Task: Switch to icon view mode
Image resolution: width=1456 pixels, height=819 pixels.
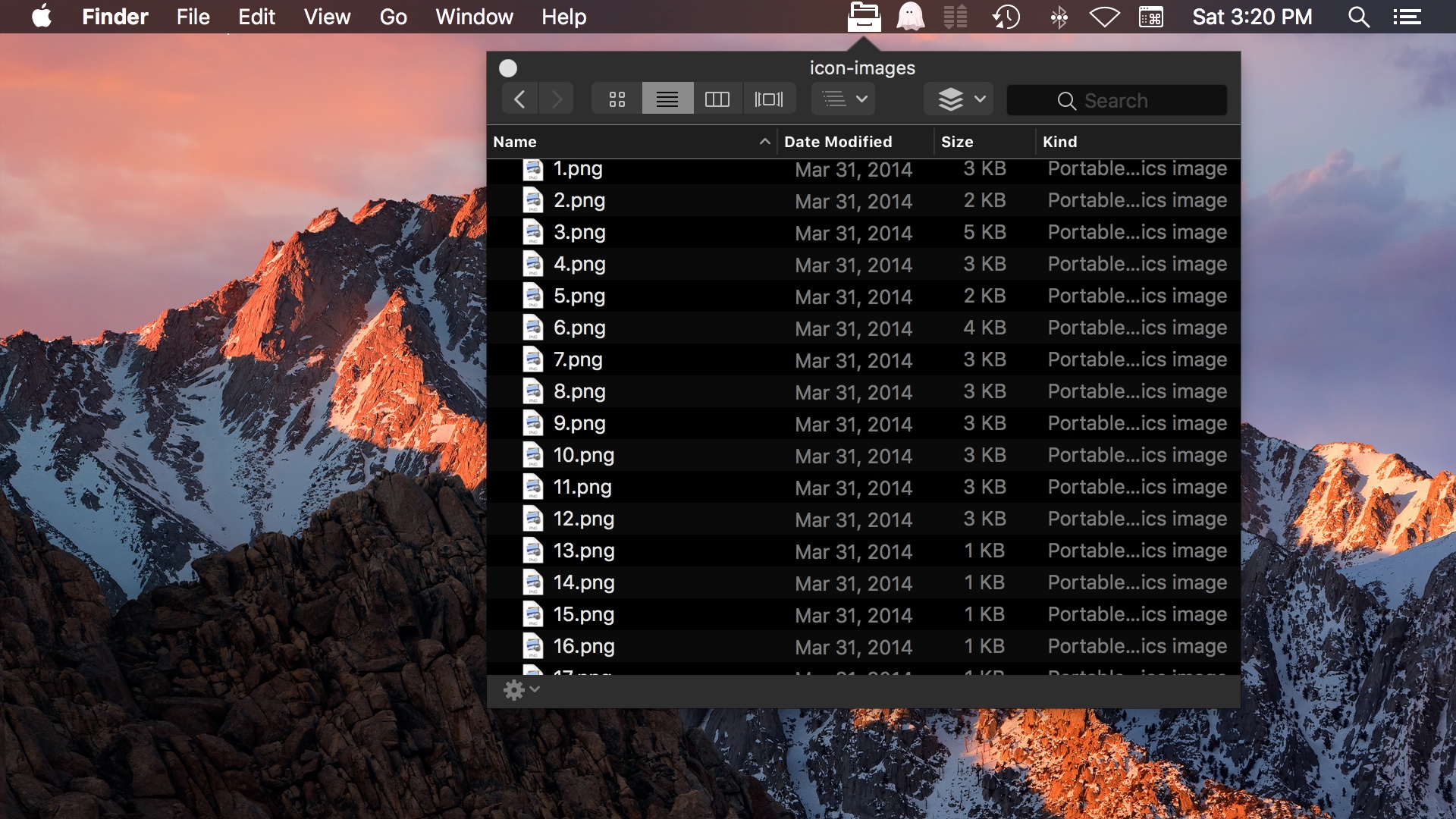Action: tap(618, 98)
